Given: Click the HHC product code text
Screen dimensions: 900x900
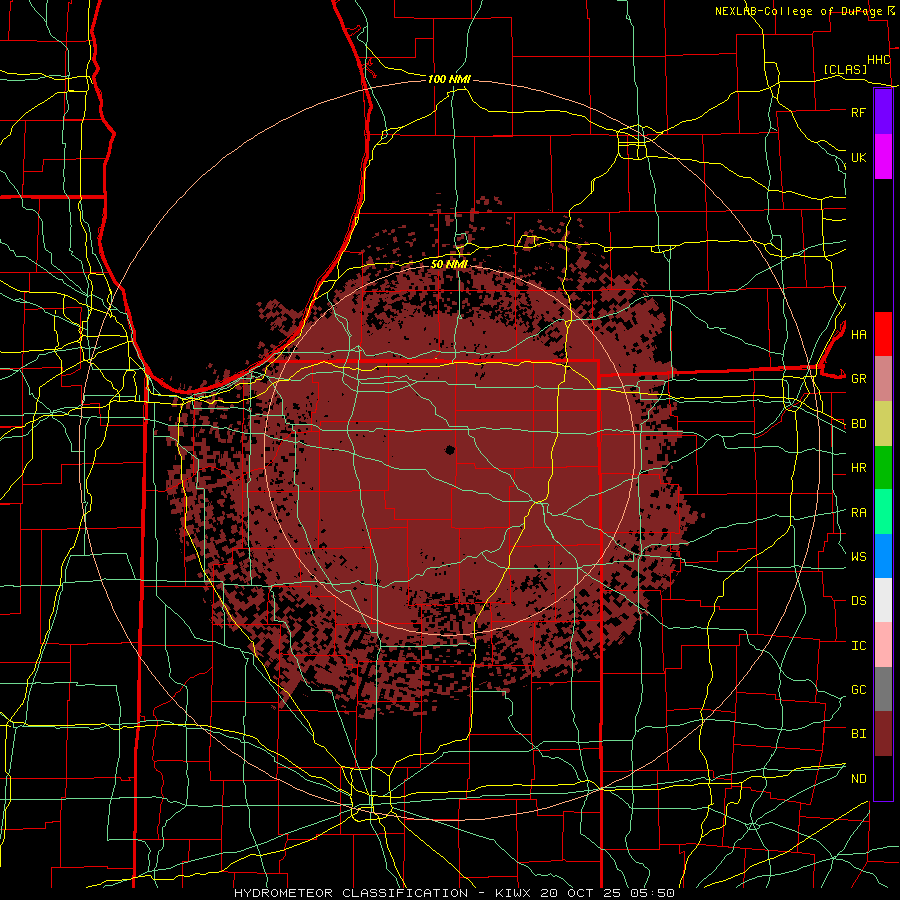Looking at the screenshot, I should (x=878, y=60).
